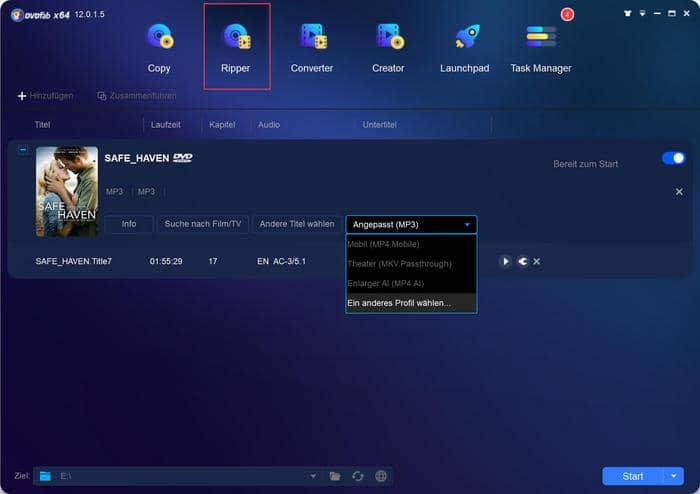Click the Titel column header

coord(42,125)
